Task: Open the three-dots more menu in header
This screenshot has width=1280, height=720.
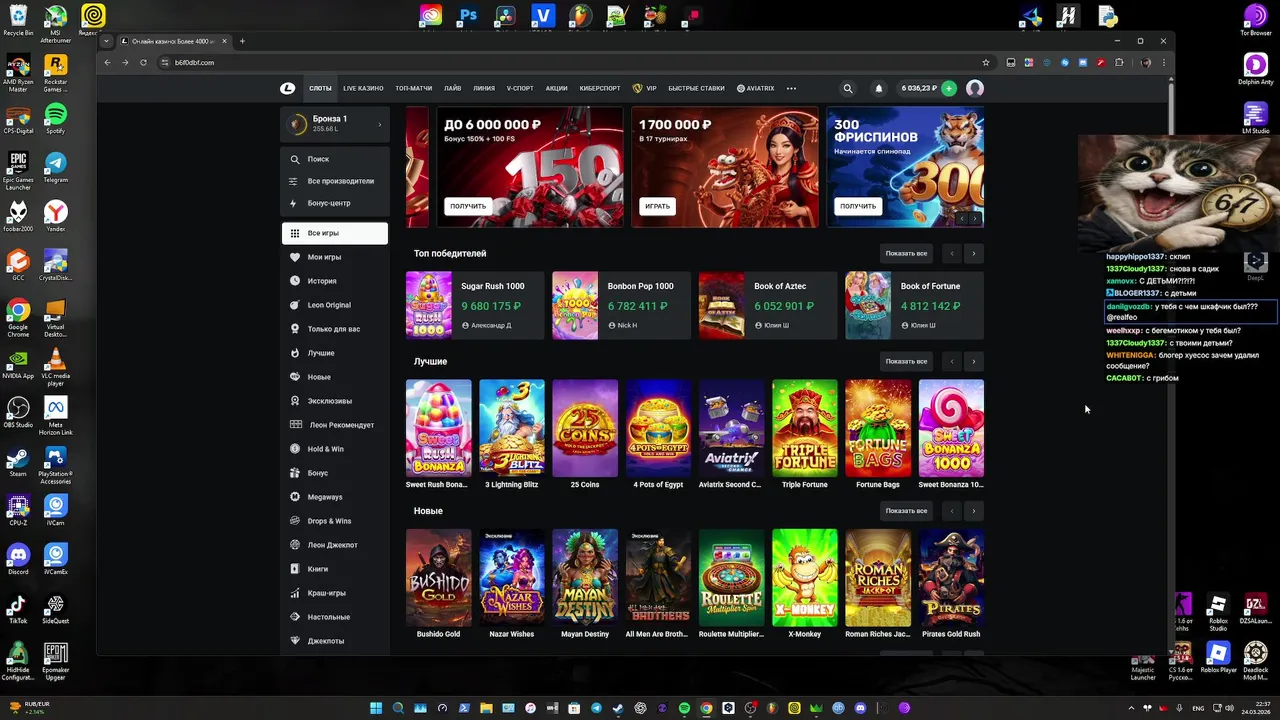Action: click(x=791, y=88)
